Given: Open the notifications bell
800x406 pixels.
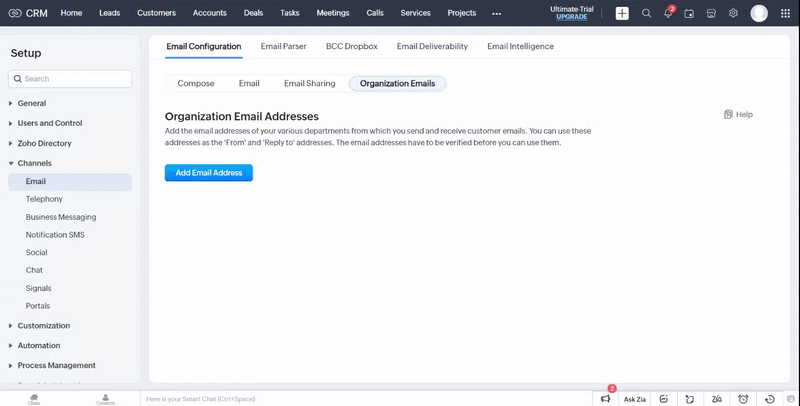Looking at the screenshot, I should (x=668, y=13).
